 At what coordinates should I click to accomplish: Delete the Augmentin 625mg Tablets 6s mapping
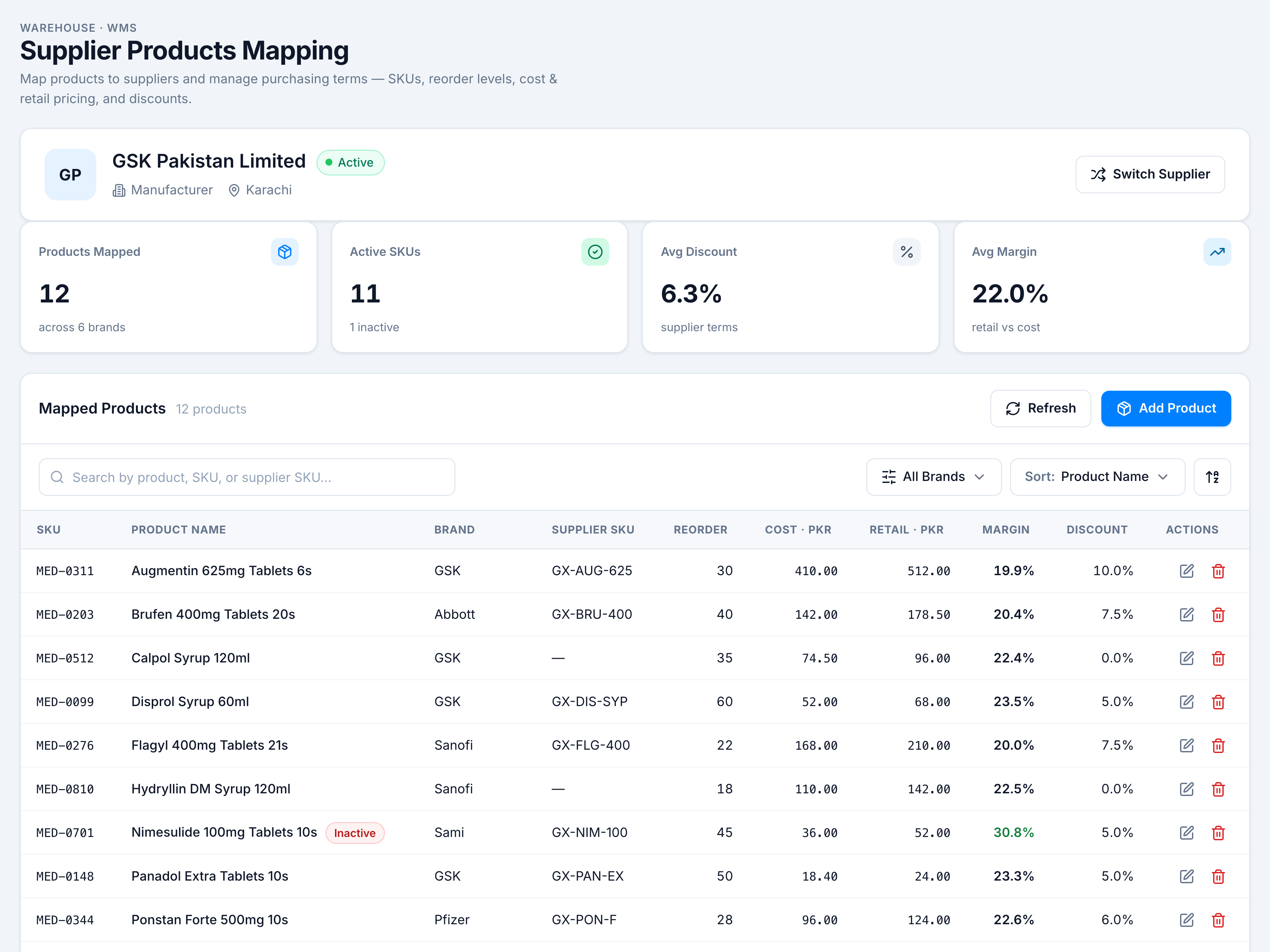pyautogui.click(x=1218, y=571)
